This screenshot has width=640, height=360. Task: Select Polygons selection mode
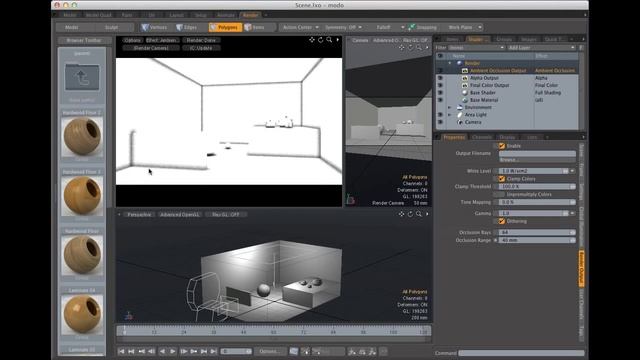pos(225,27)
